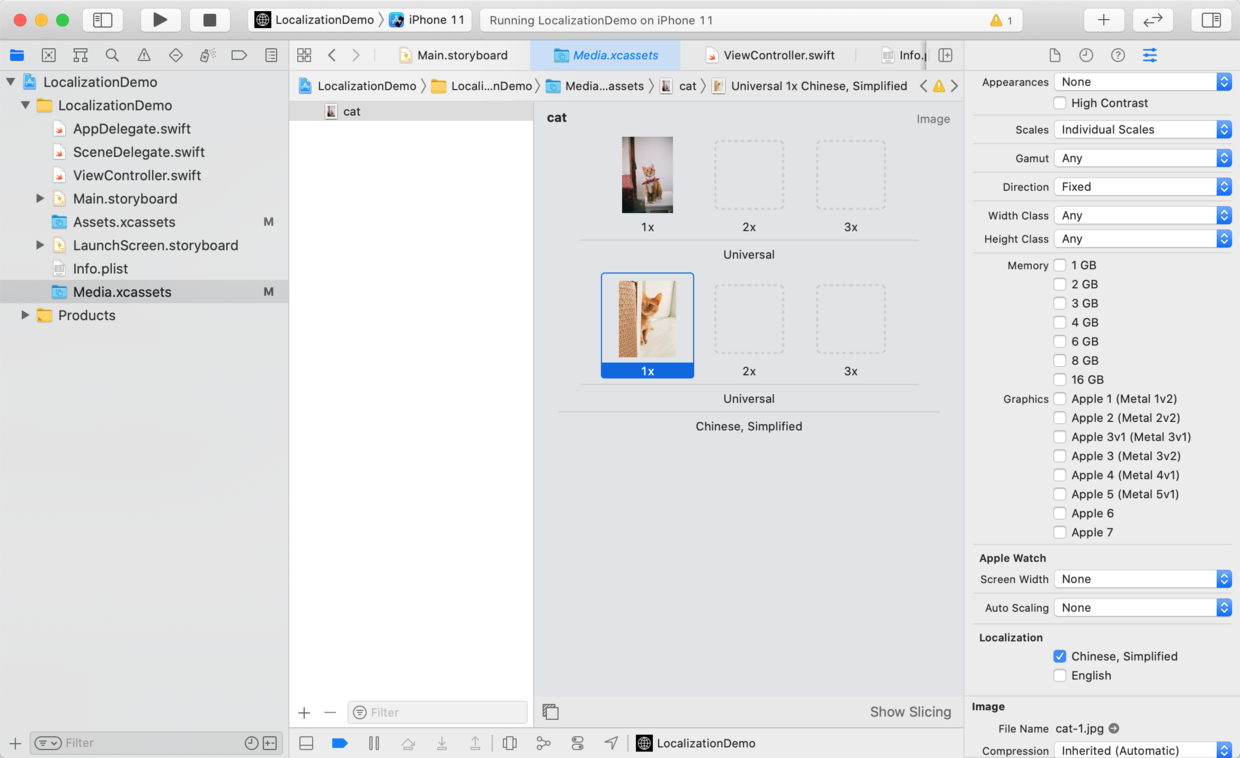
Task: Toggle the debug area breakpoints icon
Action: [x=339, y=743]
